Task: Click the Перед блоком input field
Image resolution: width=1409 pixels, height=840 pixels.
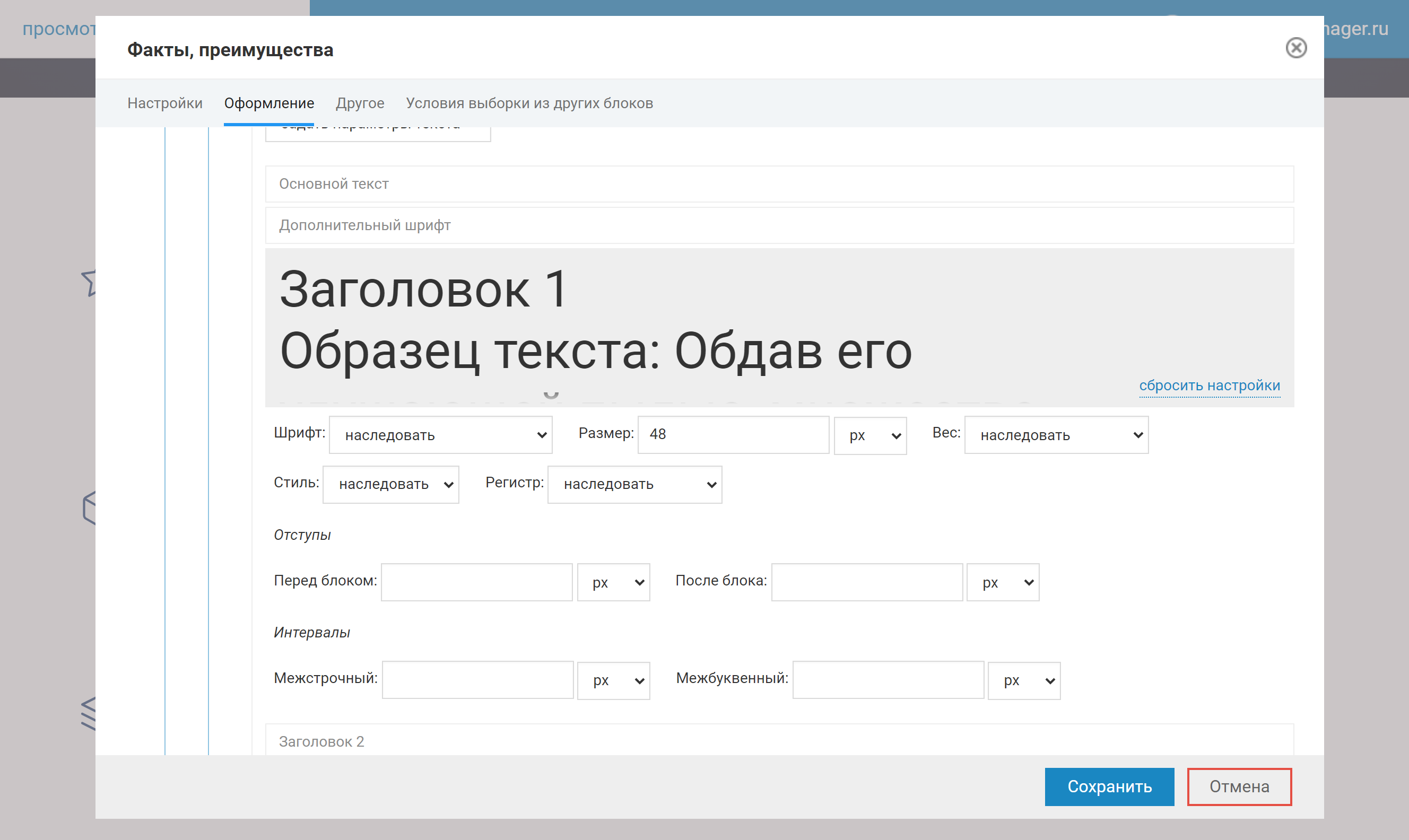Action: point(476,582)
